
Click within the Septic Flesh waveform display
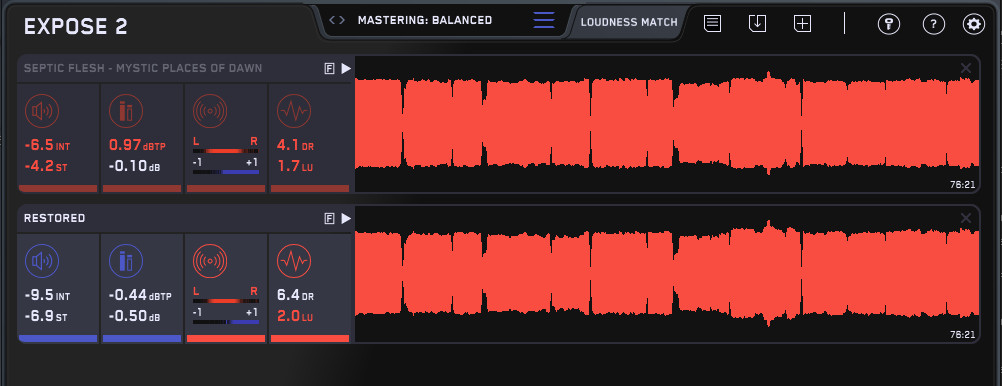[x=667, y=124]
